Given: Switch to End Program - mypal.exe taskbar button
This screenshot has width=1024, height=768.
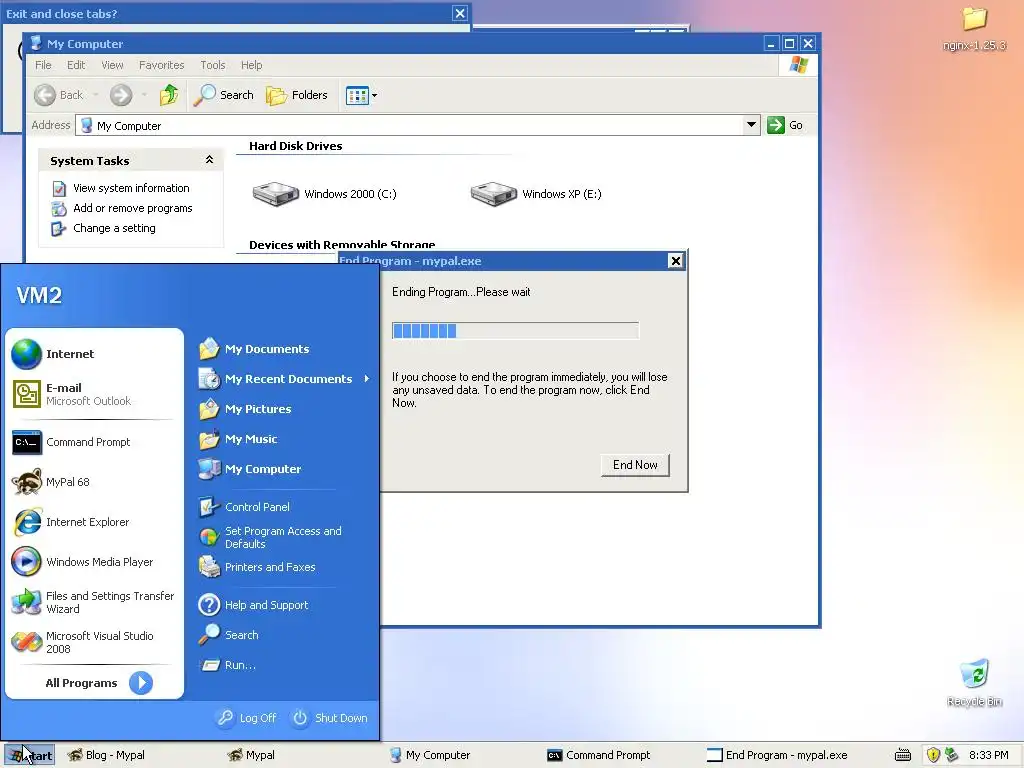Looking at the screenshot, I should click(x=777, y=755).
